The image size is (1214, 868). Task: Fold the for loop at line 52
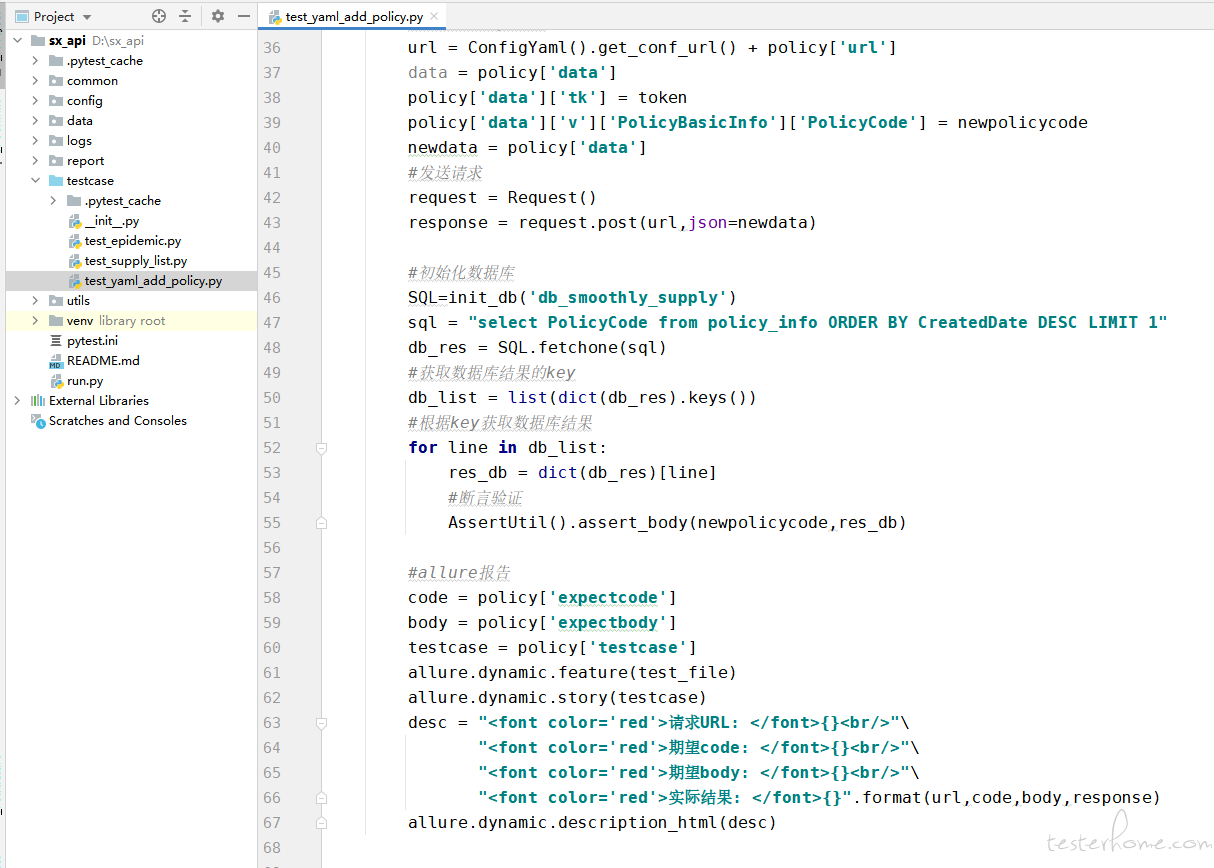tap(321, 448)
